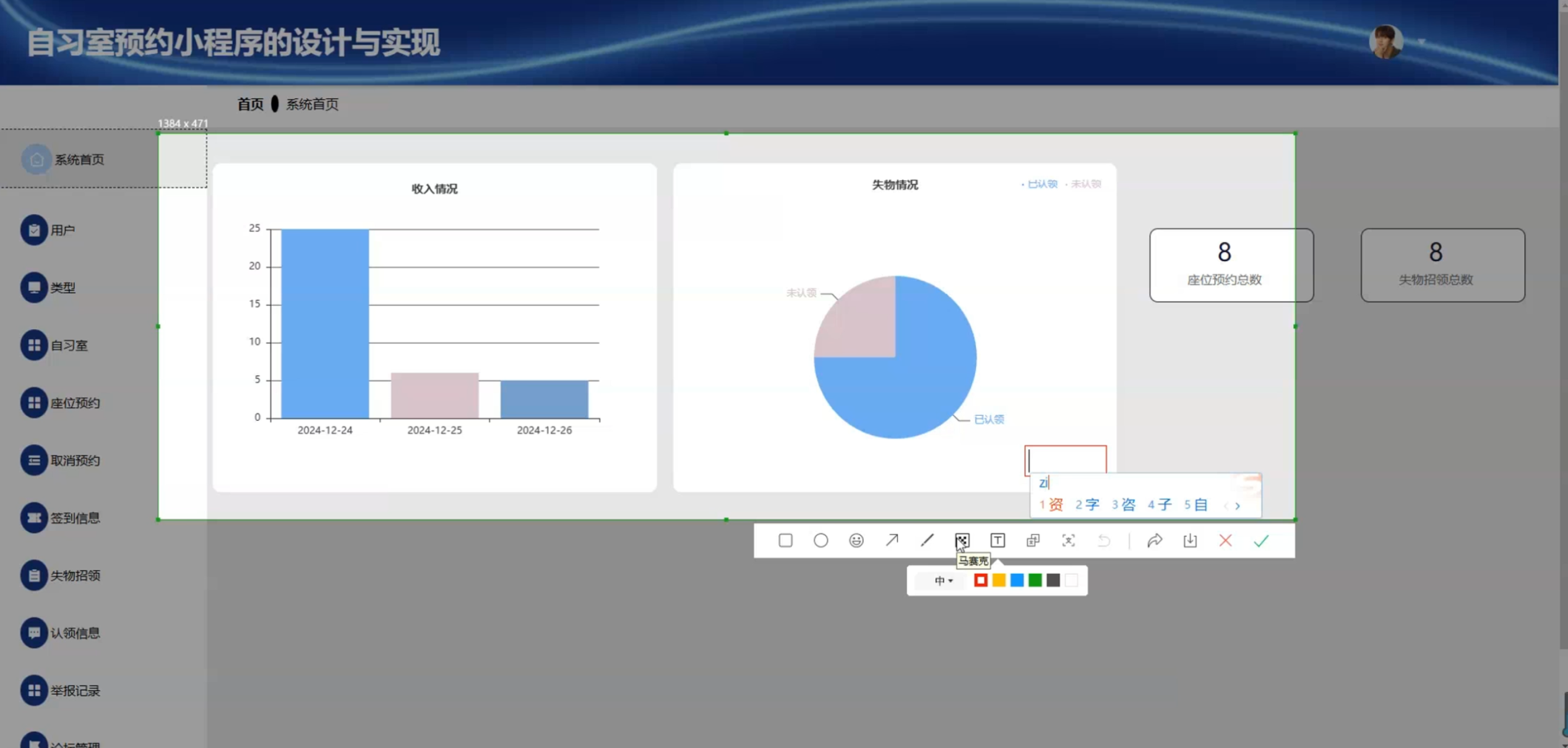Save the screenshot with download icon
Screen dimensions: 1568x748
pyautogui.click(x=1190, y=540)
